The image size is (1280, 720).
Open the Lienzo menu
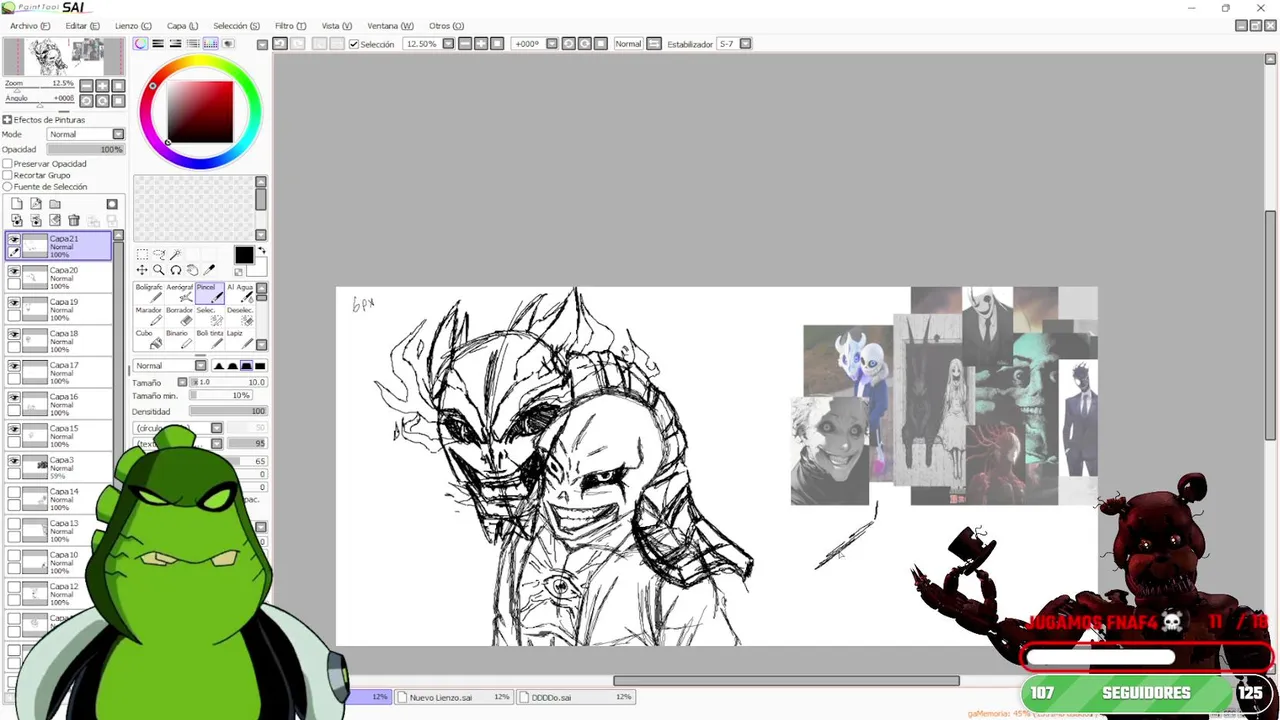[133, 26]
